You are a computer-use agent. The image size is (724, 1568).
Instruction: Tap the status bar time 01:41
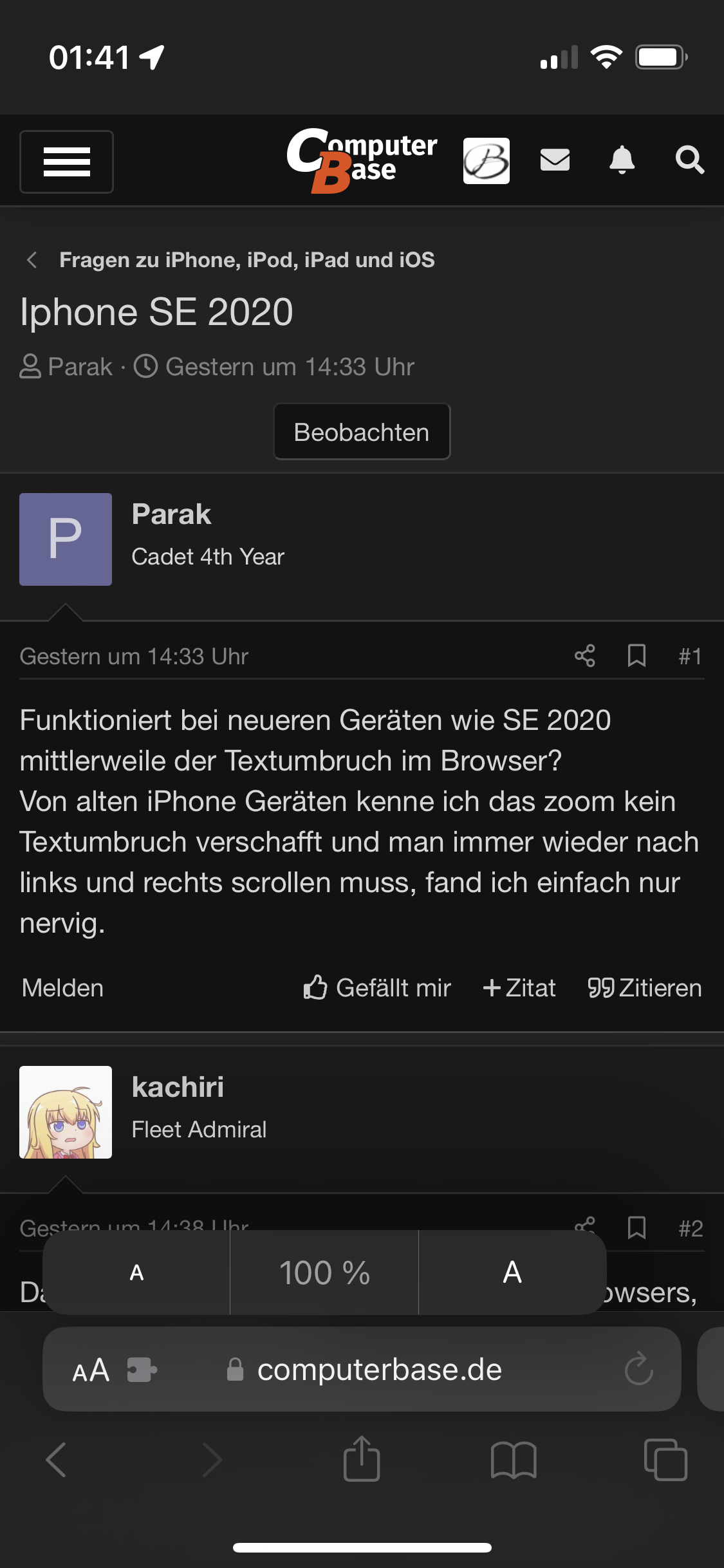pos(89,57)
